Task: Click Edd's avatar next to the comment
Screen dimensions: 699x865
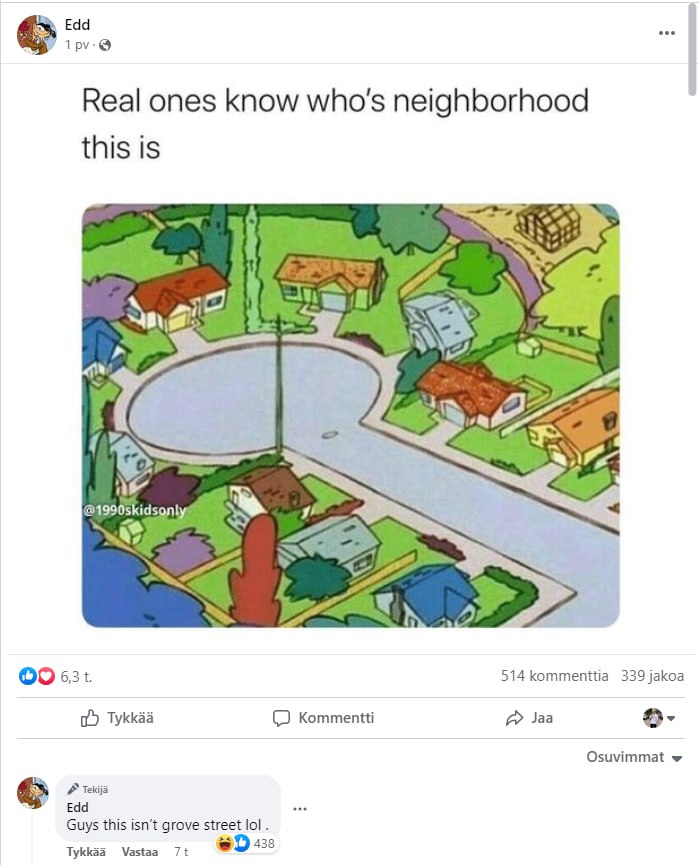Action: point(33,793)
